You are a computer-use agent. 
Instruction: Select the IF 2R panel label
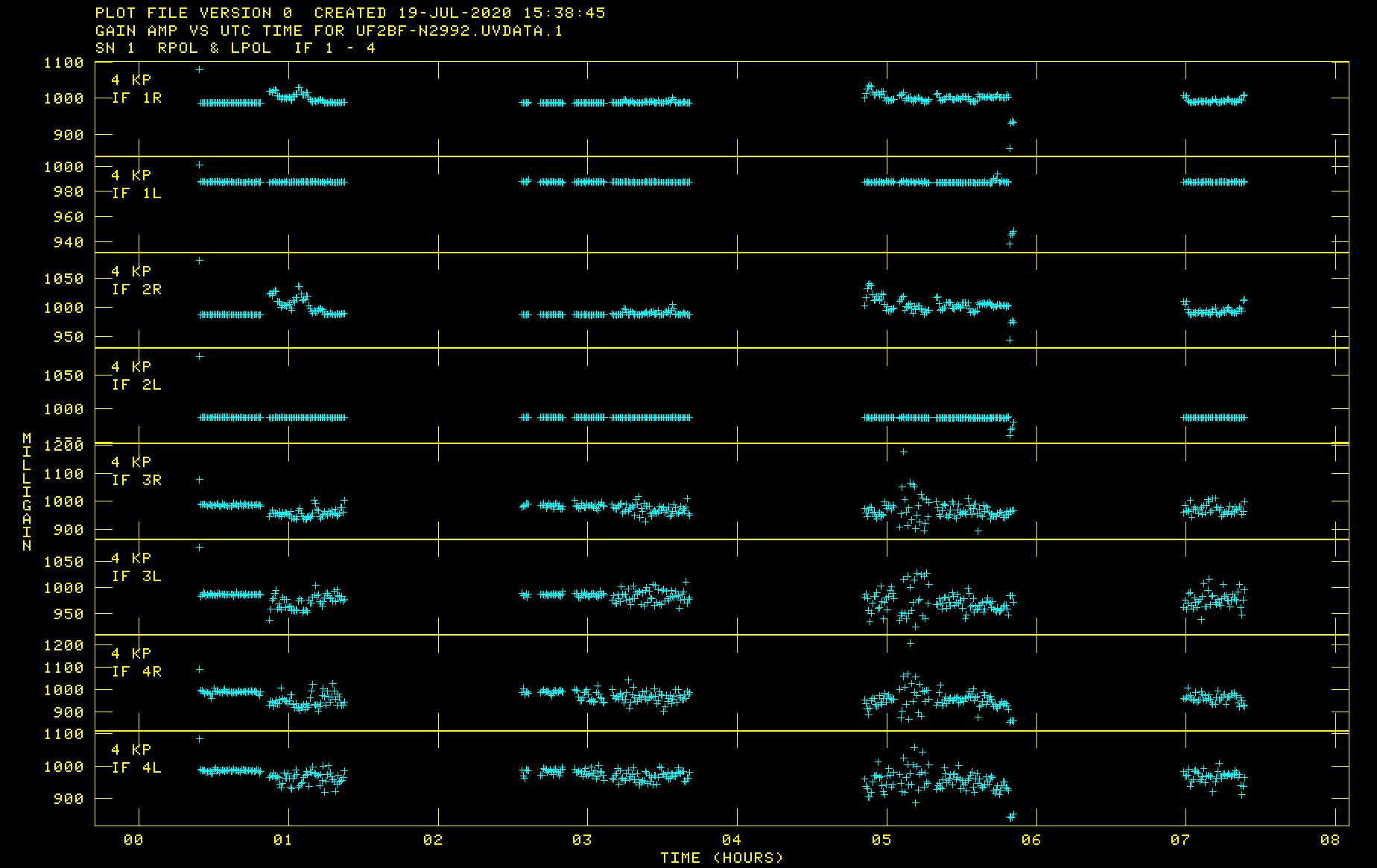click(x=136, y=290)
